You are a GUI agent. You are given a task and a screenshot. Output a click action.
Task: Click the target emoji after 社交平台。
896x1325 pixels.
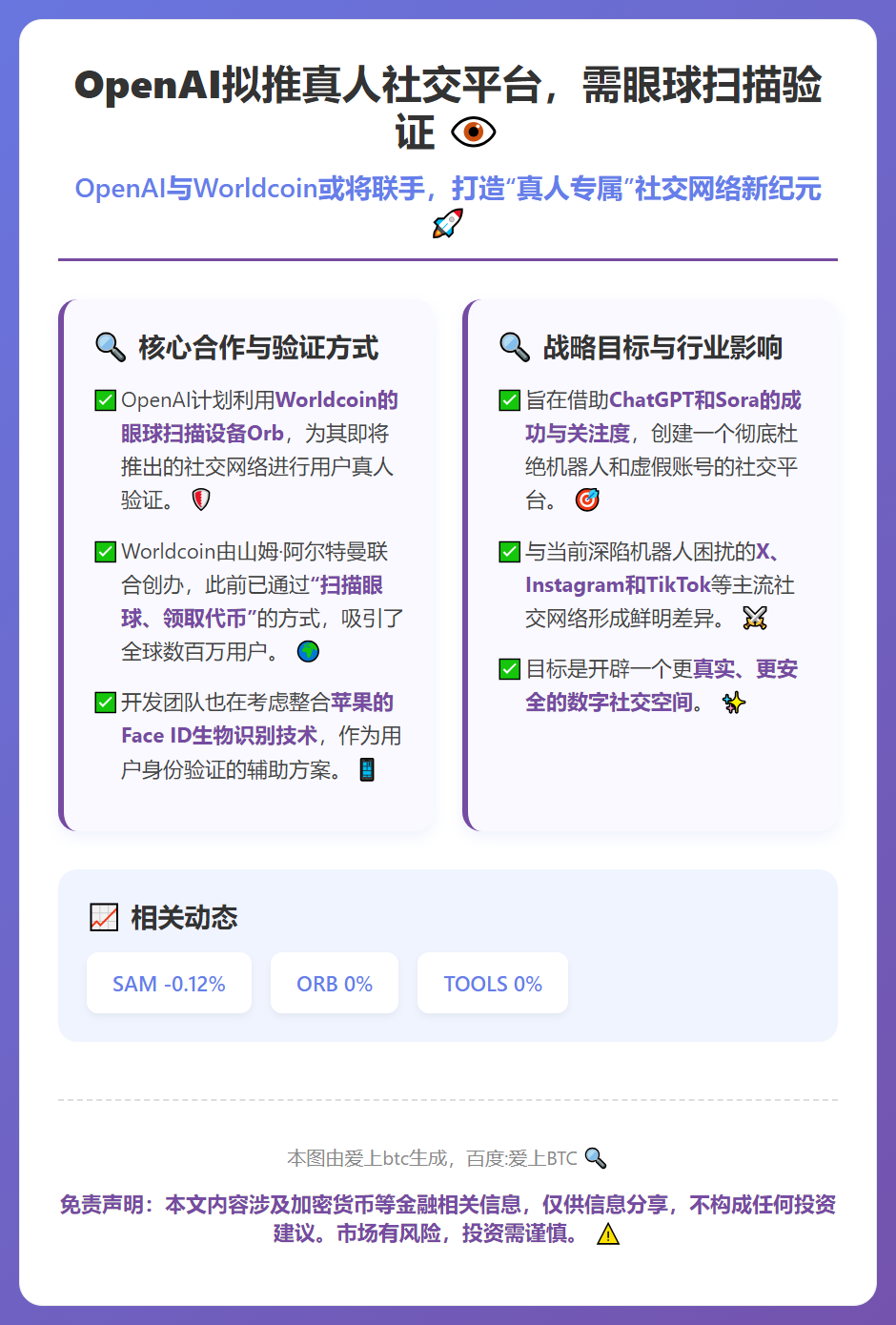[x=588, y=499]
